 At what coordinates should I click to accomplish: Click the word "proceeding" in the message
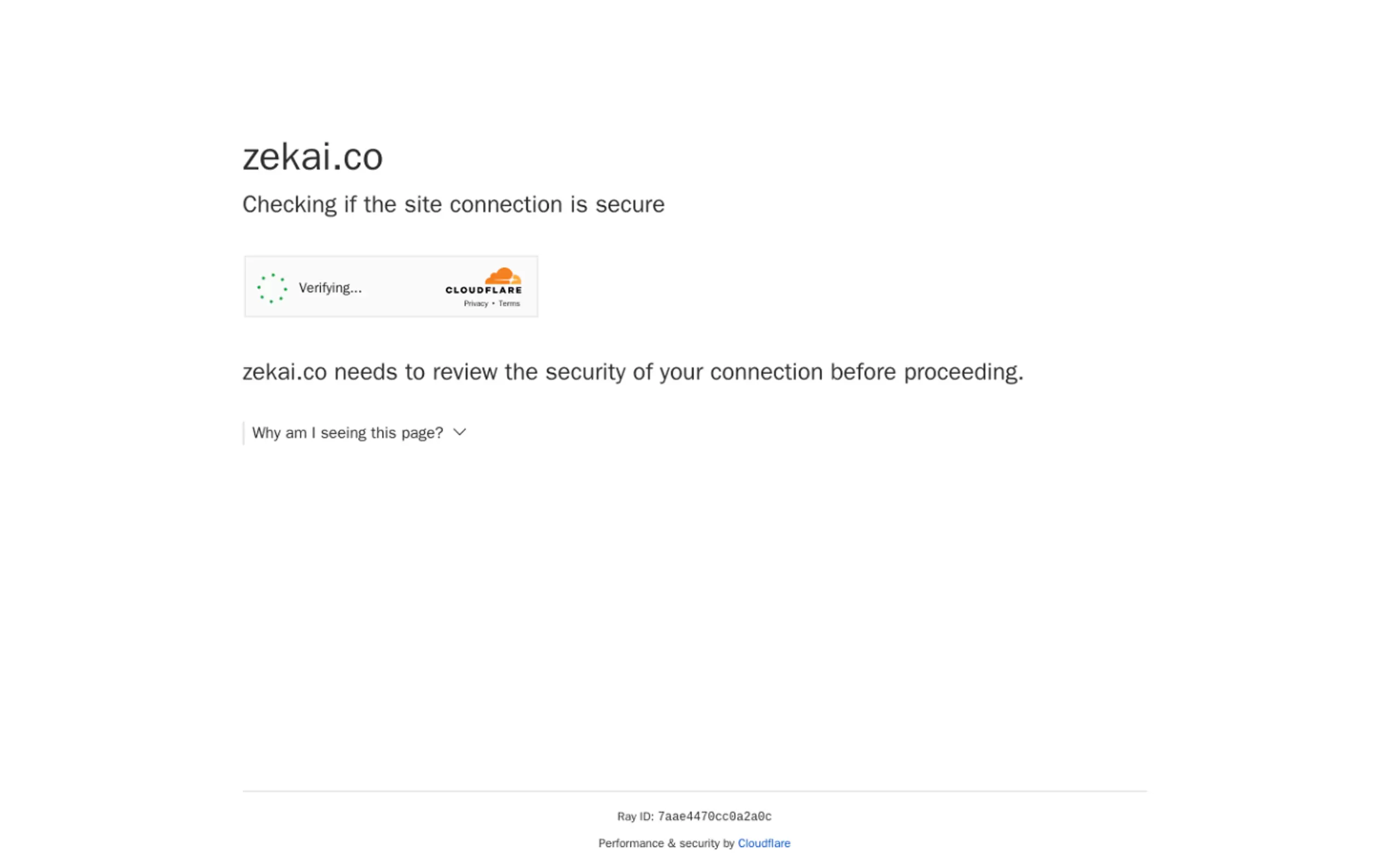pyautogui.click(x=962, y=372)
